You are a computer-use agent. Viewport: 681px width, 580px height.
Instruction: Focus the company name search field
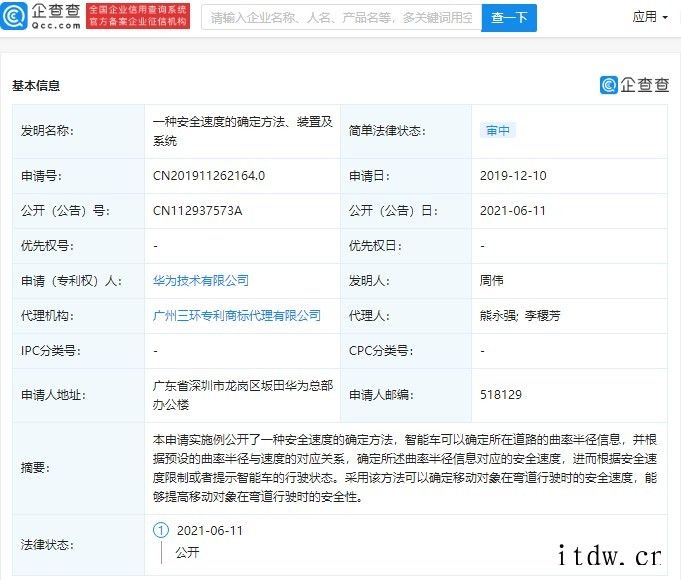[341, 17]
